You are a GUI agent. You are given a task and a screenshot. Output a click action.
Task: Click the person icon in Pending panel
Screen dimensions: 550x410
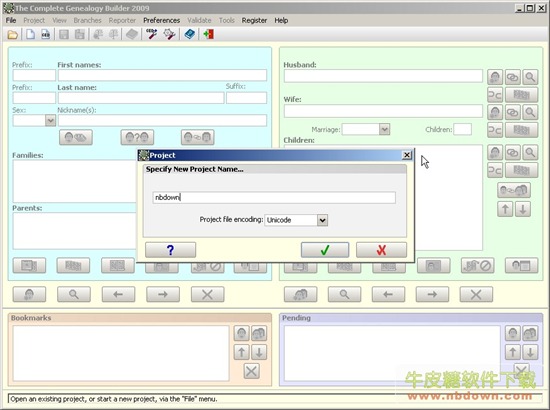point(512,333)
